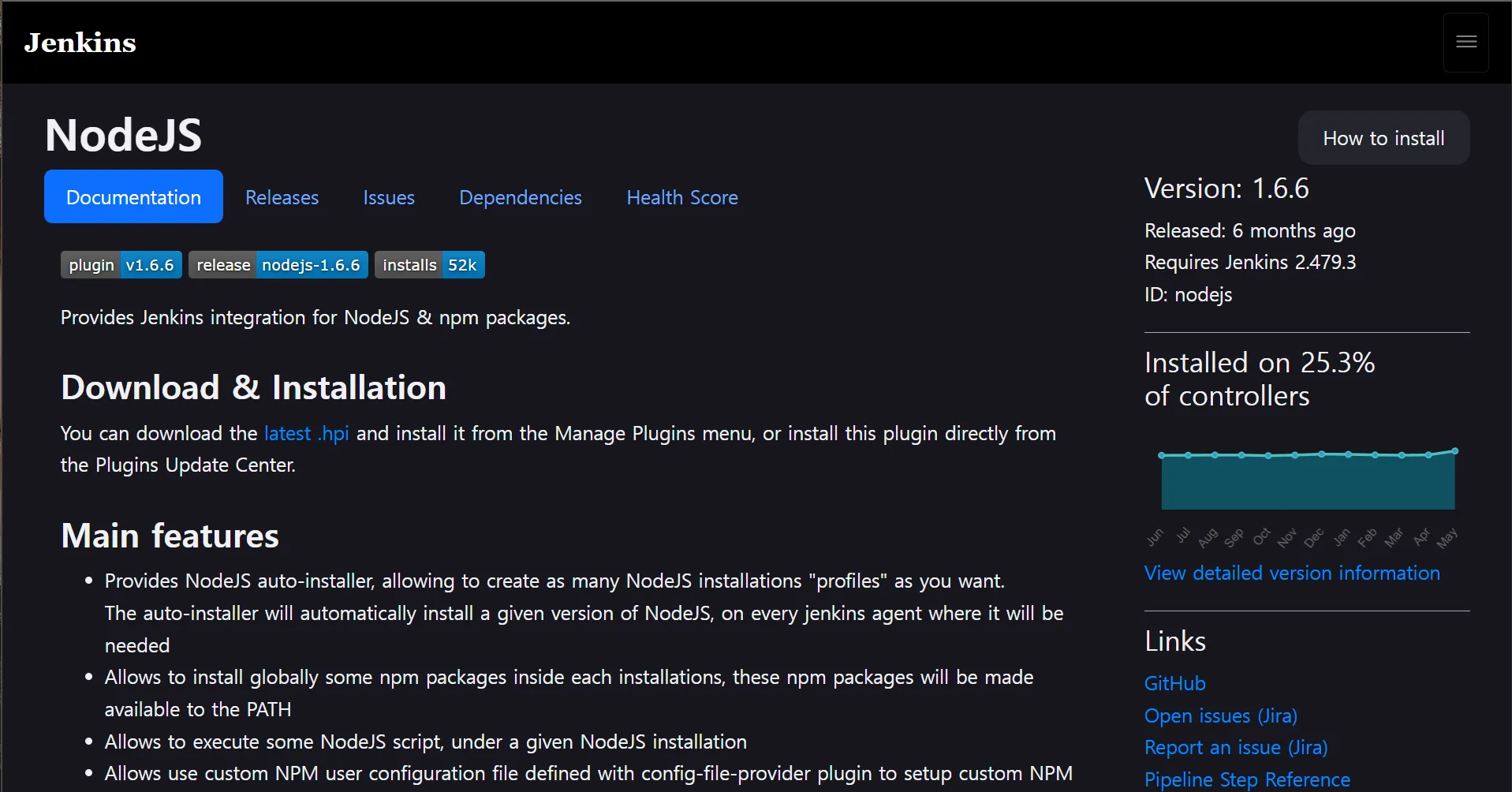Click the Jun data point on the chart
The width and height of the screenshot is (1512, 792).
coord(1161,455)
